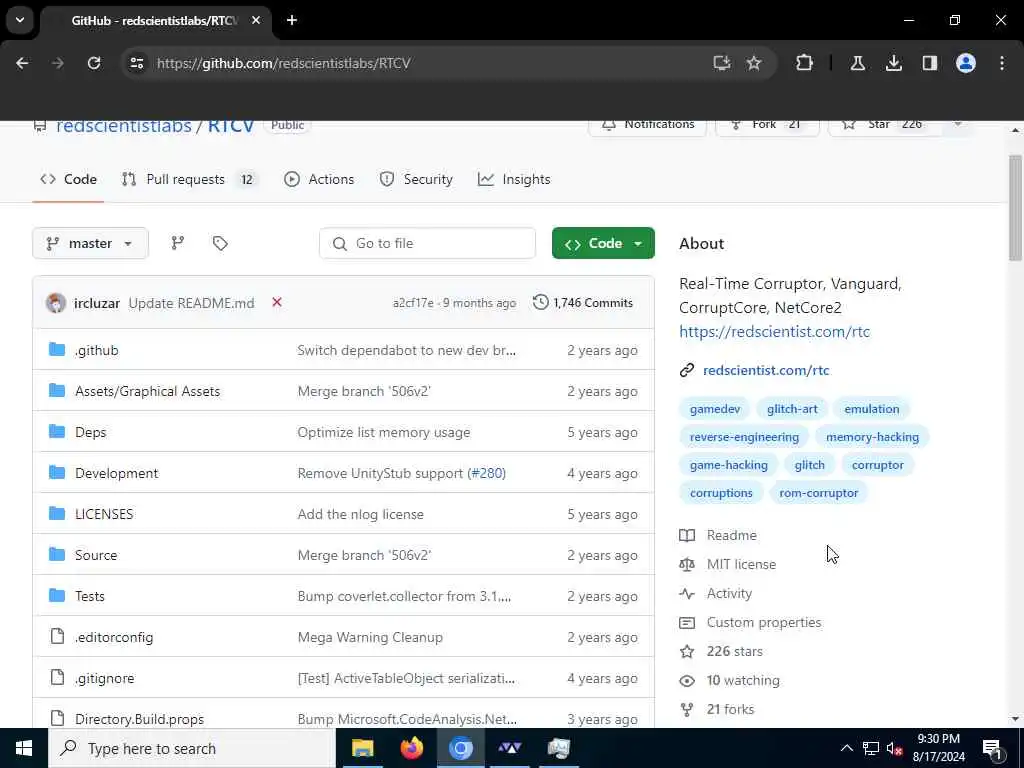Viewport: 1024px width, 768px height.
Task: Open the Extensions puzzle icon
Action: [x=805, y=63]
